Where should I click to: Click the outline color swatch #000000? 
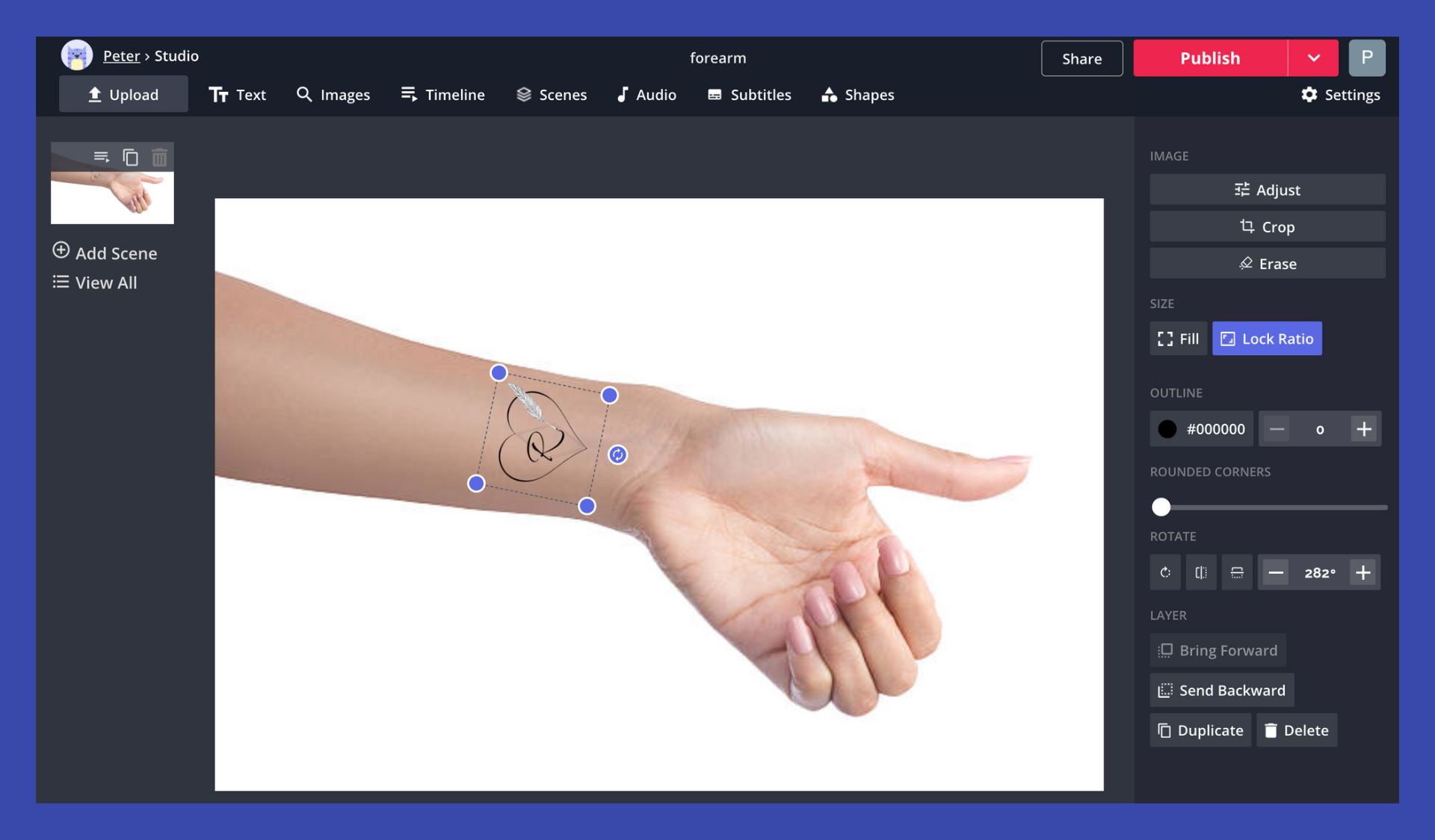click(x=1167, y=428)
